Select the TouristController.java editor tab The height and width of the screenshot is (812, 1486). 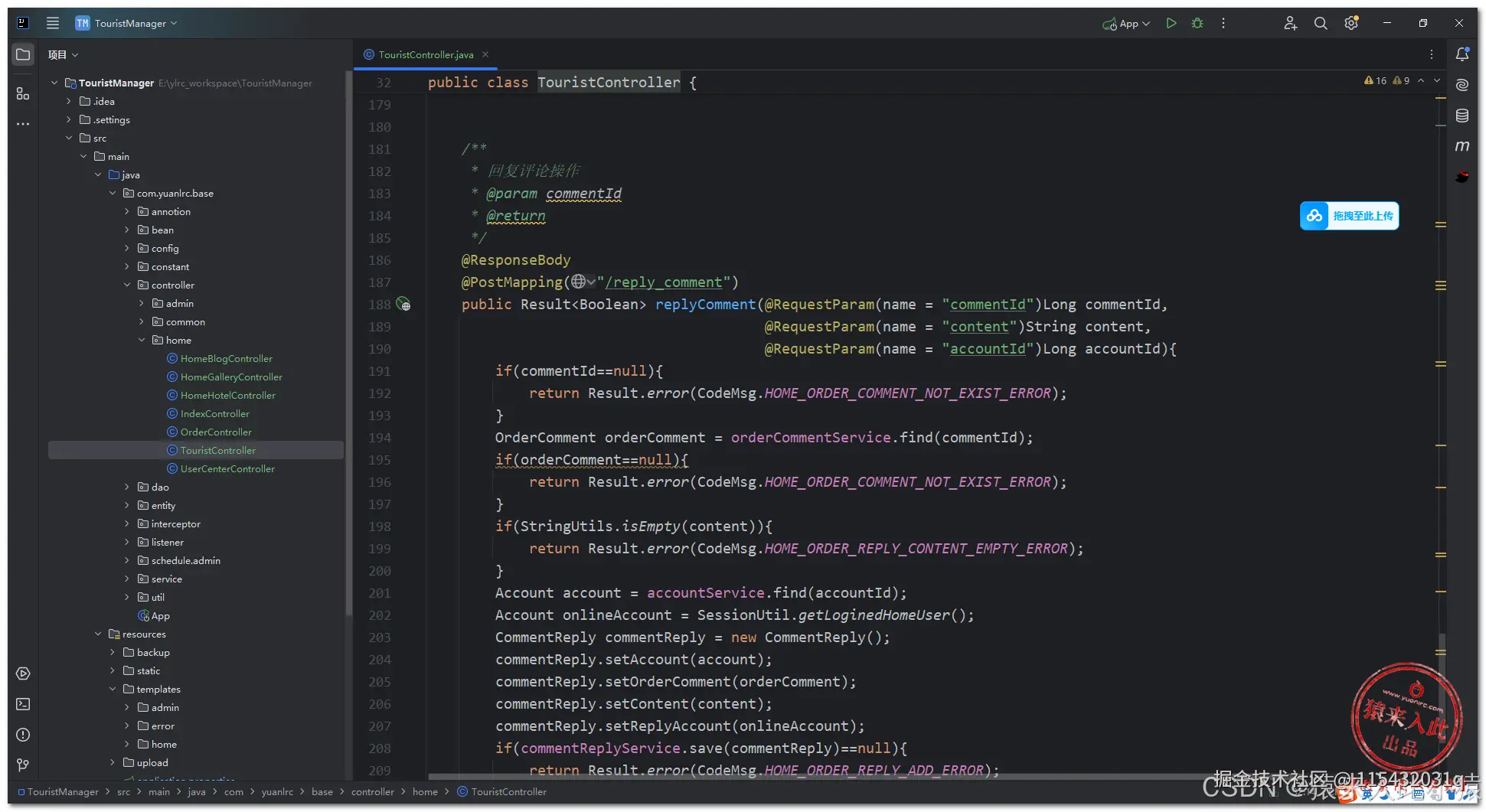[426, 54]
